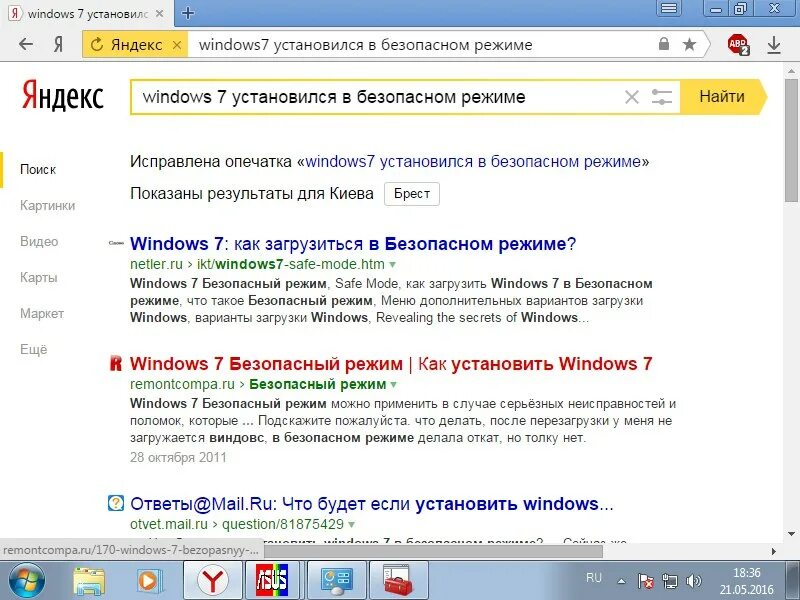Expand Ещё in the sidebar
The width and height of the screenshot is (800, 600).
33,349
